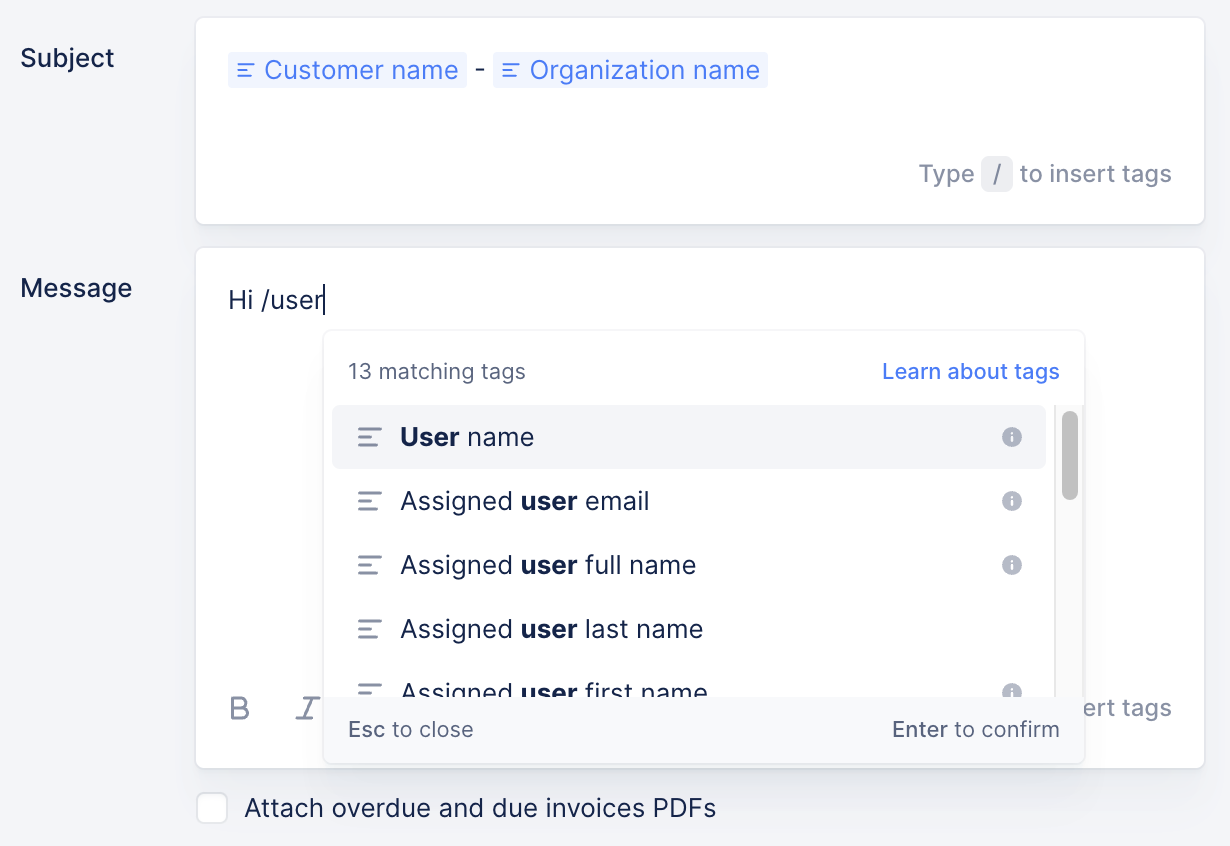Click the info icon beside User name

(x=1012, y=437)
